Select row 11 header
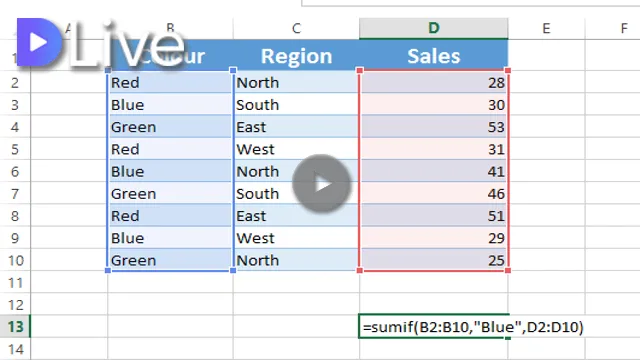 tap(15, 282)
